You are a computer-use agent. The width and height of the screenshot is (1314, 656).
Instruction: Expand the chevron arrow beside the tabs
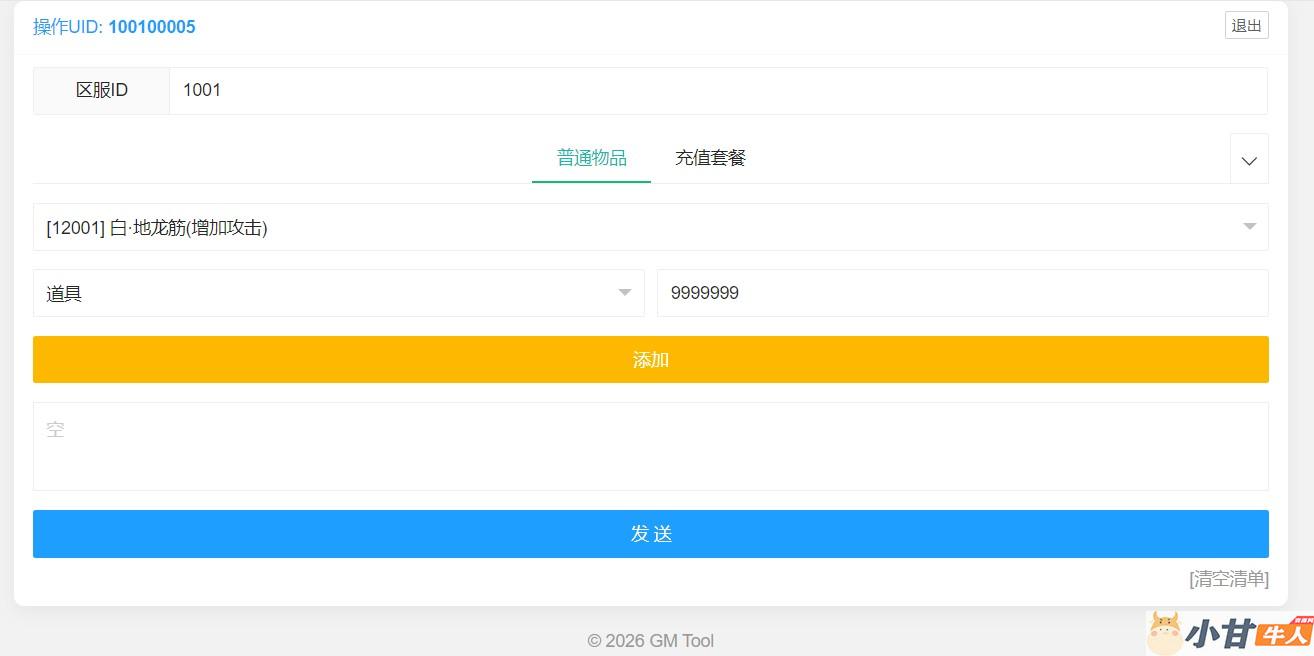(x=1249, y=160)
